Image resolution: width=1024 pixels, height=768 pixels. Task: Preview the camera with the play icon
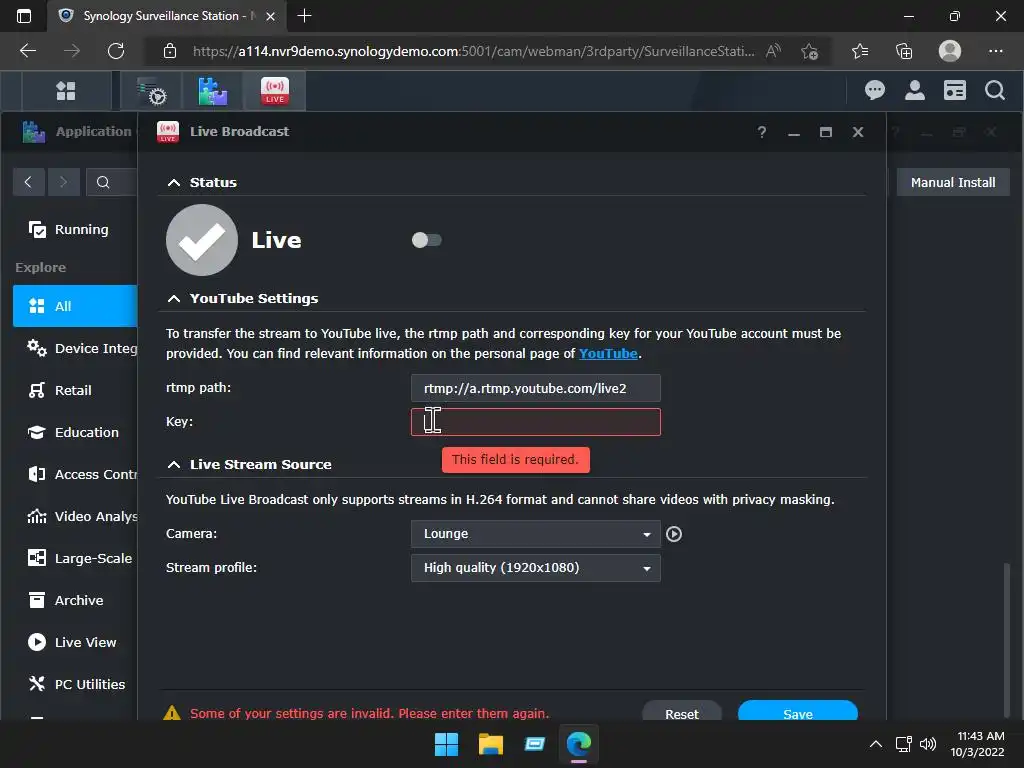674,534
